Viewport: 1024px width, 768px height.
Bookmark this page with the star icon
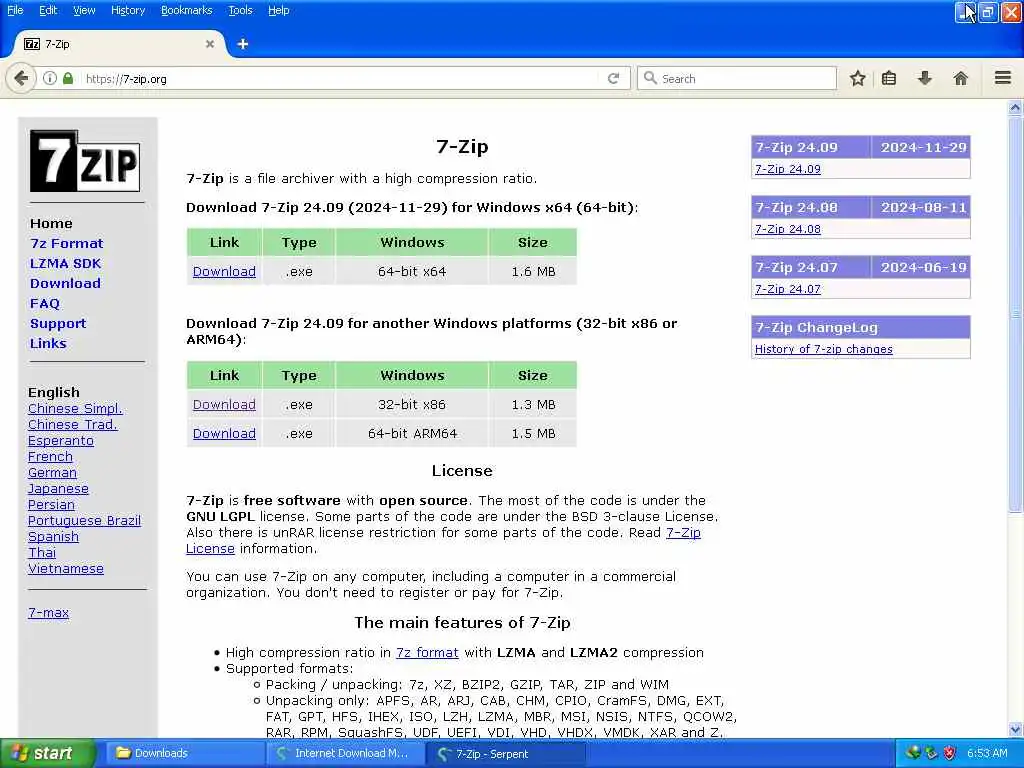pyautogui.click(x=857, y=78)
